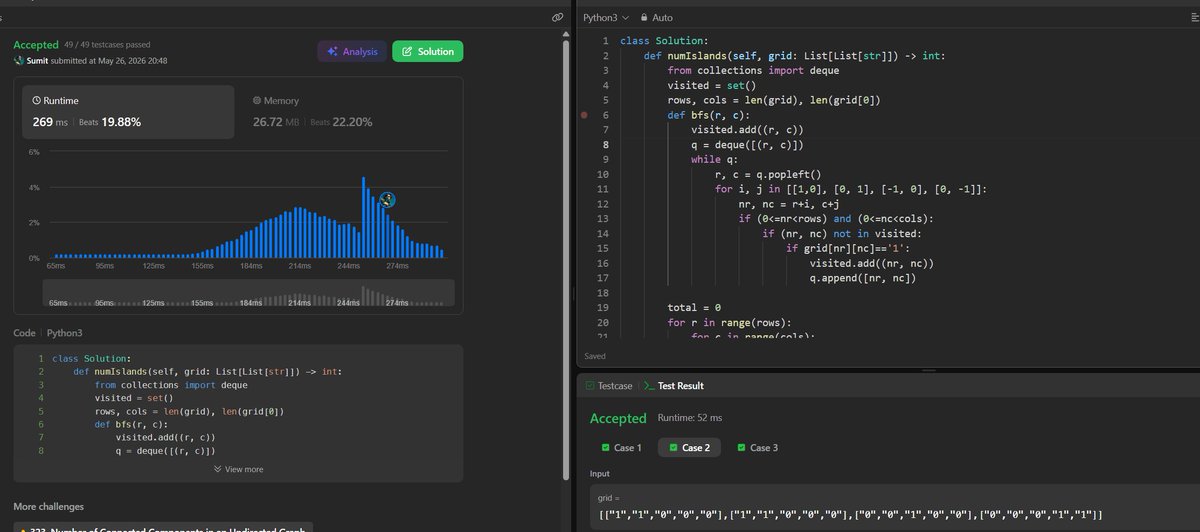Click the 'Python3' label beside the Code heading

coord(64,332)
